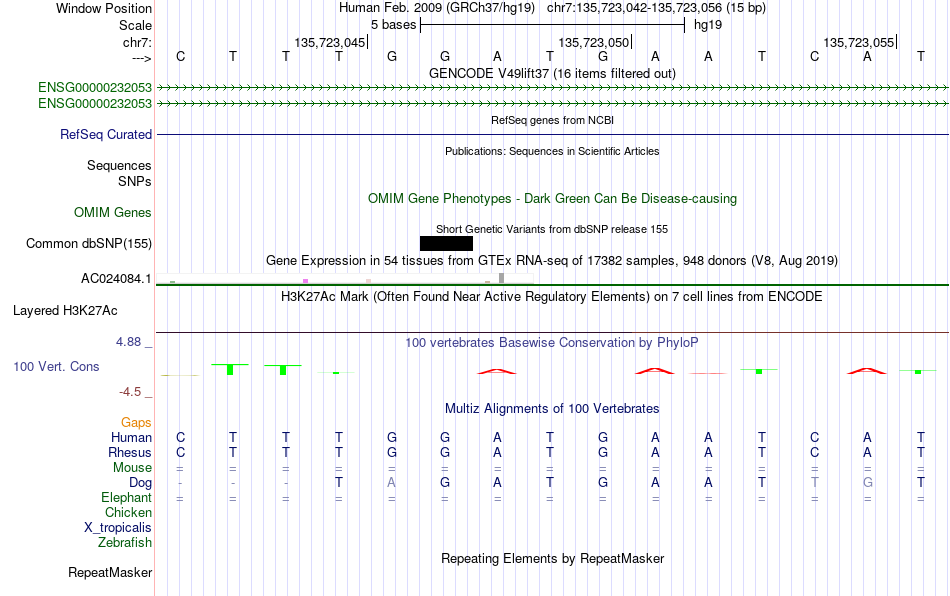Click the Common dbSNP(155) label
This screenshot has height=596, width=950.
pyautogui.click(x=89, y=243)
